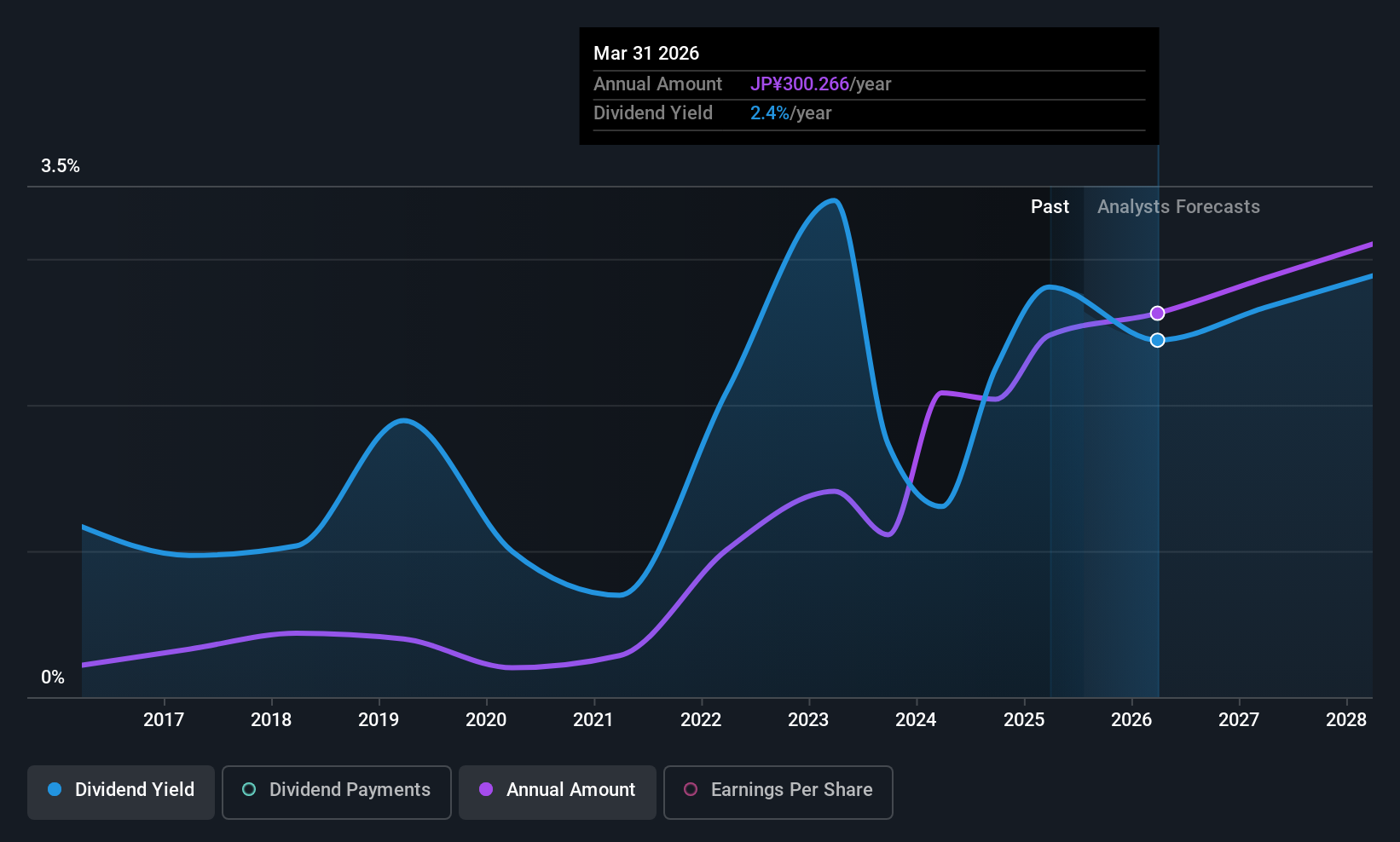Click the pink Earnings Per Share circle icon
The height and width of the screenshot is (842, 1400).
click(691, 789)
